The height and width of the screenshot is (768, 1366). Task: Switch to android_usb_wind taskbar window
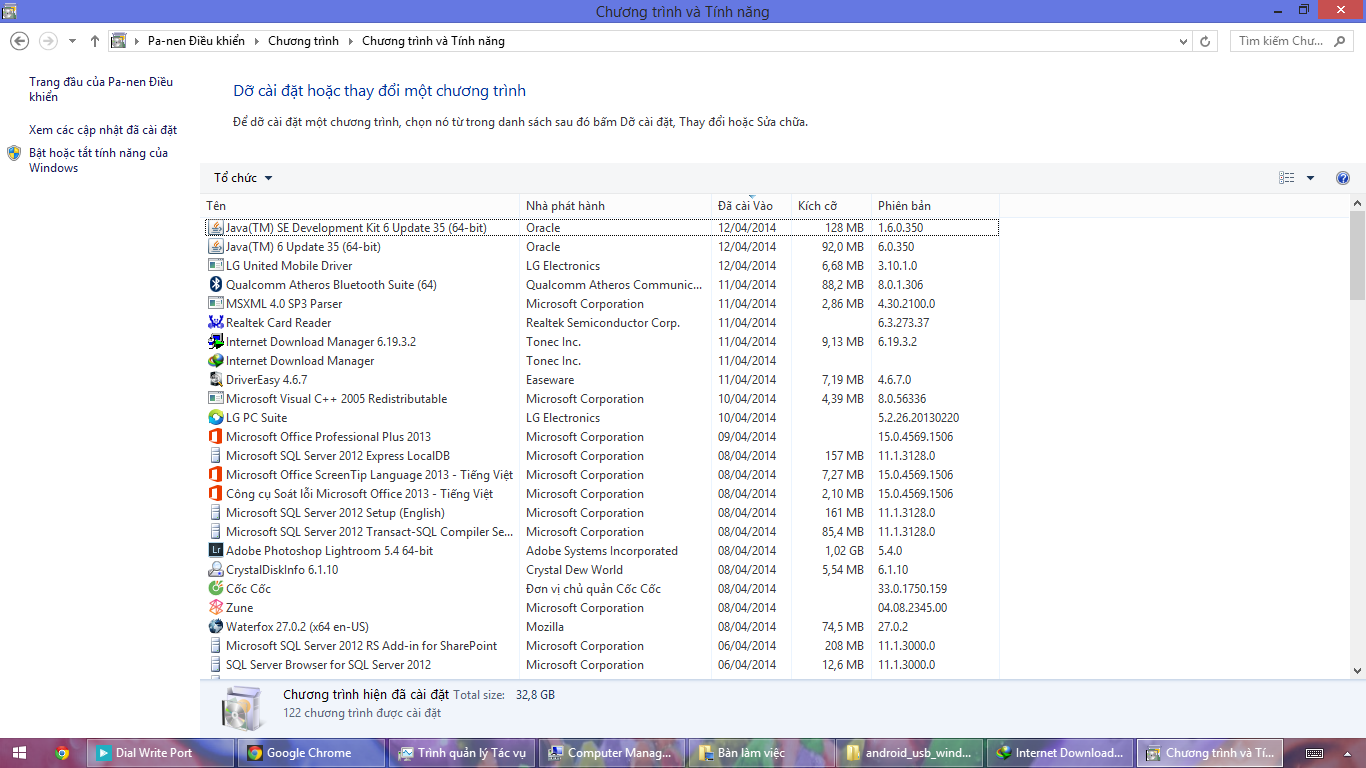click(912, 753)
